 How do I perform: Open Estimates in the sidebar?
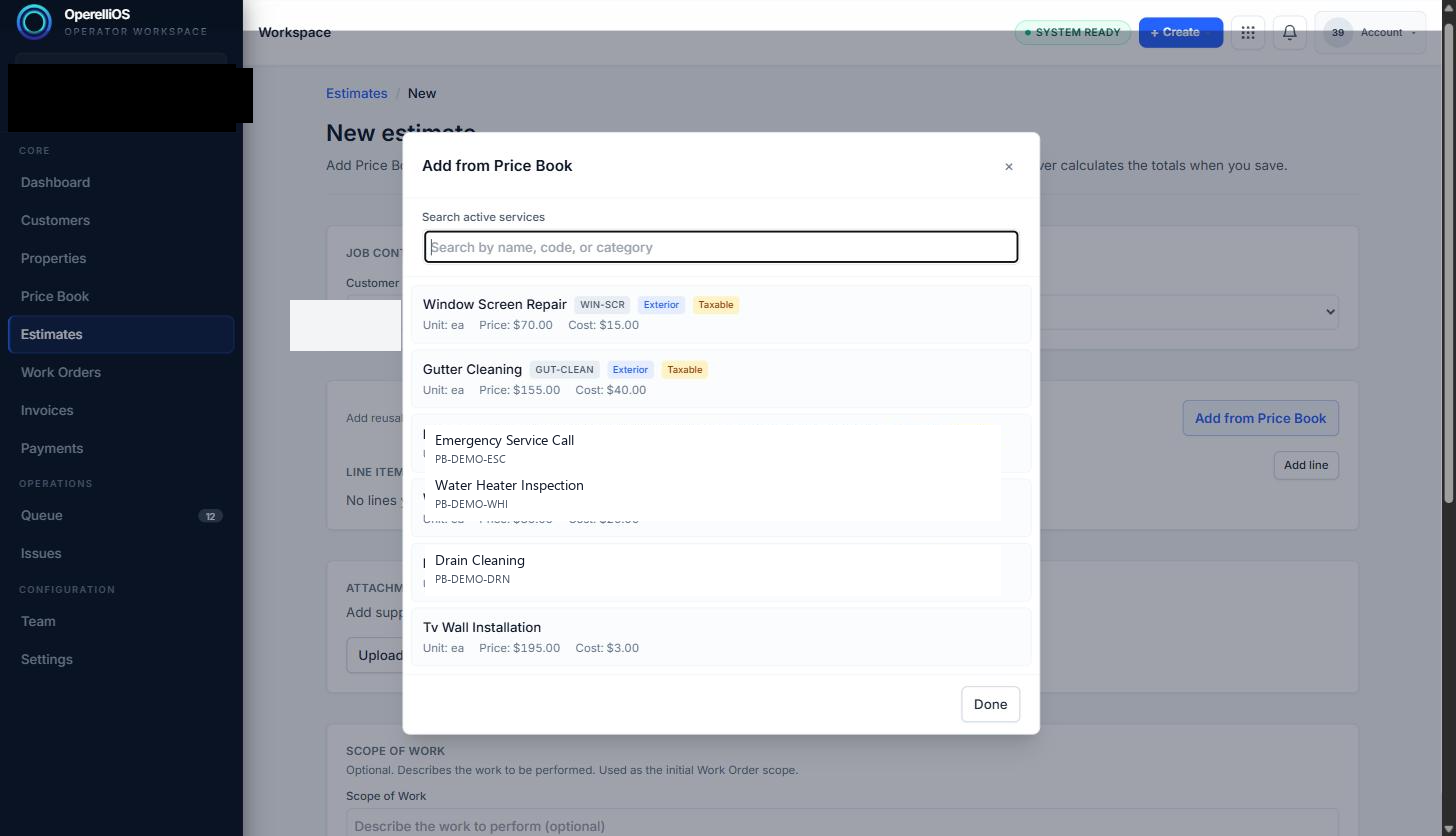[x=121, y=334]
